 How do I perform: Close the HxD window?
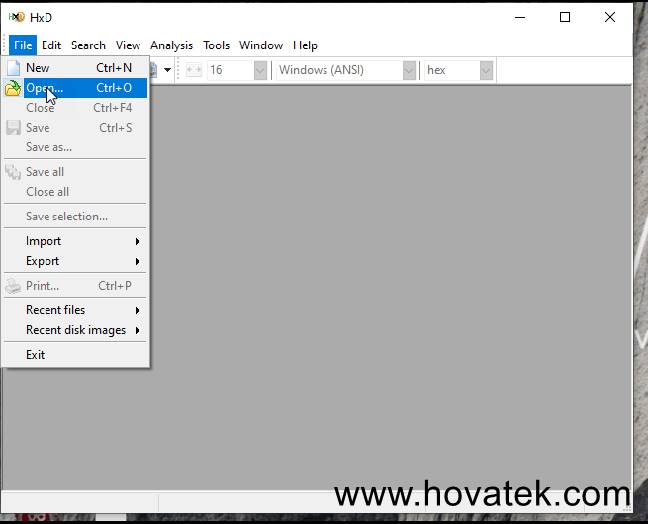[610, 17]
